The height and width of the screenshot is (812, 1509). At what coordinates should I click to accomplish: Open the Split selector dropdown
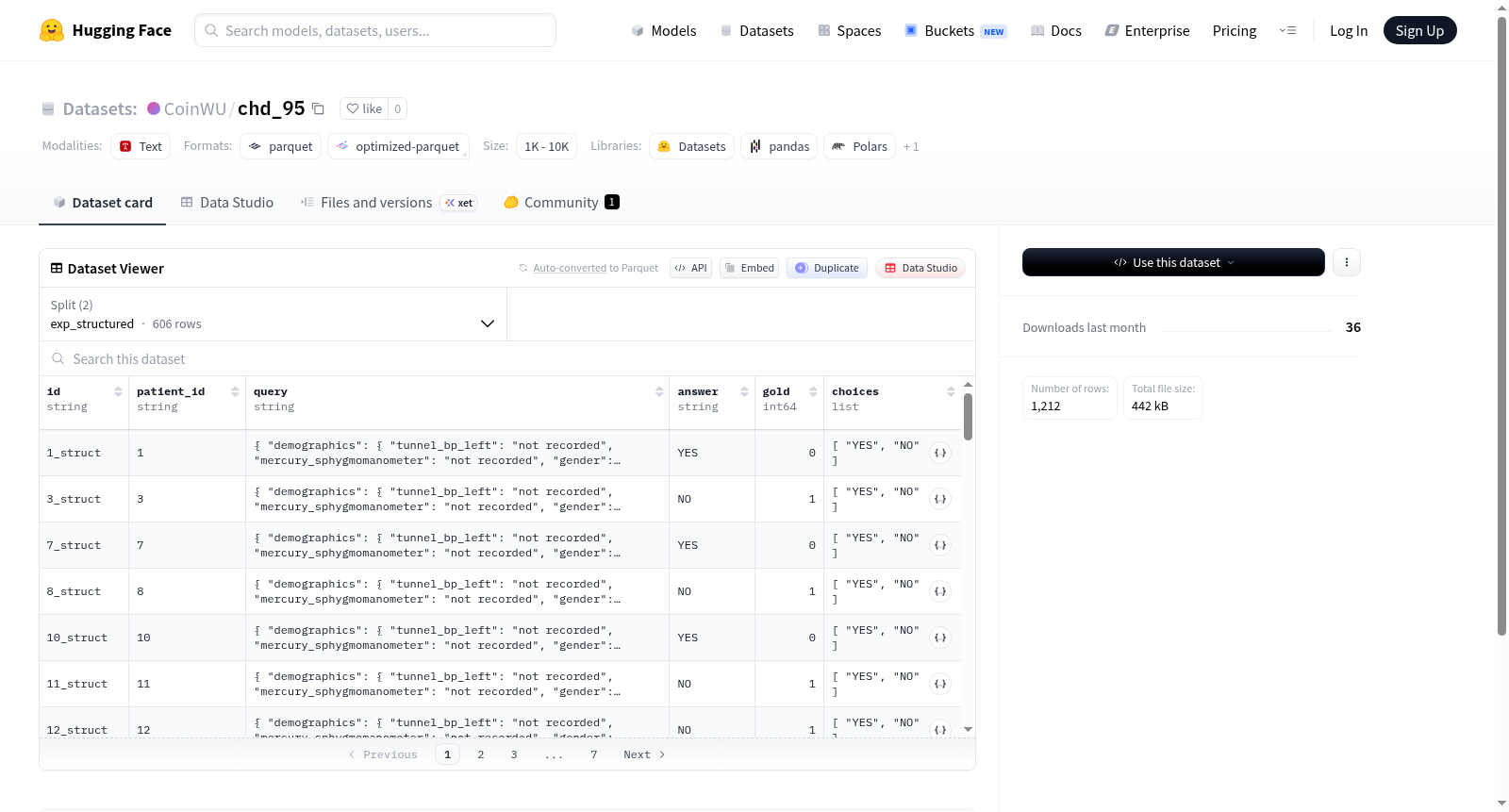pos(273,315)
